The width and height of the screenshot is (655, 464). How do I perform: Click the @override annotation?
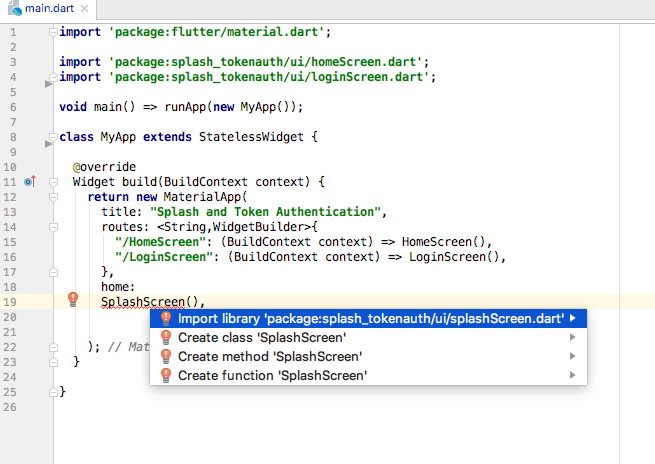pos(104,167)
